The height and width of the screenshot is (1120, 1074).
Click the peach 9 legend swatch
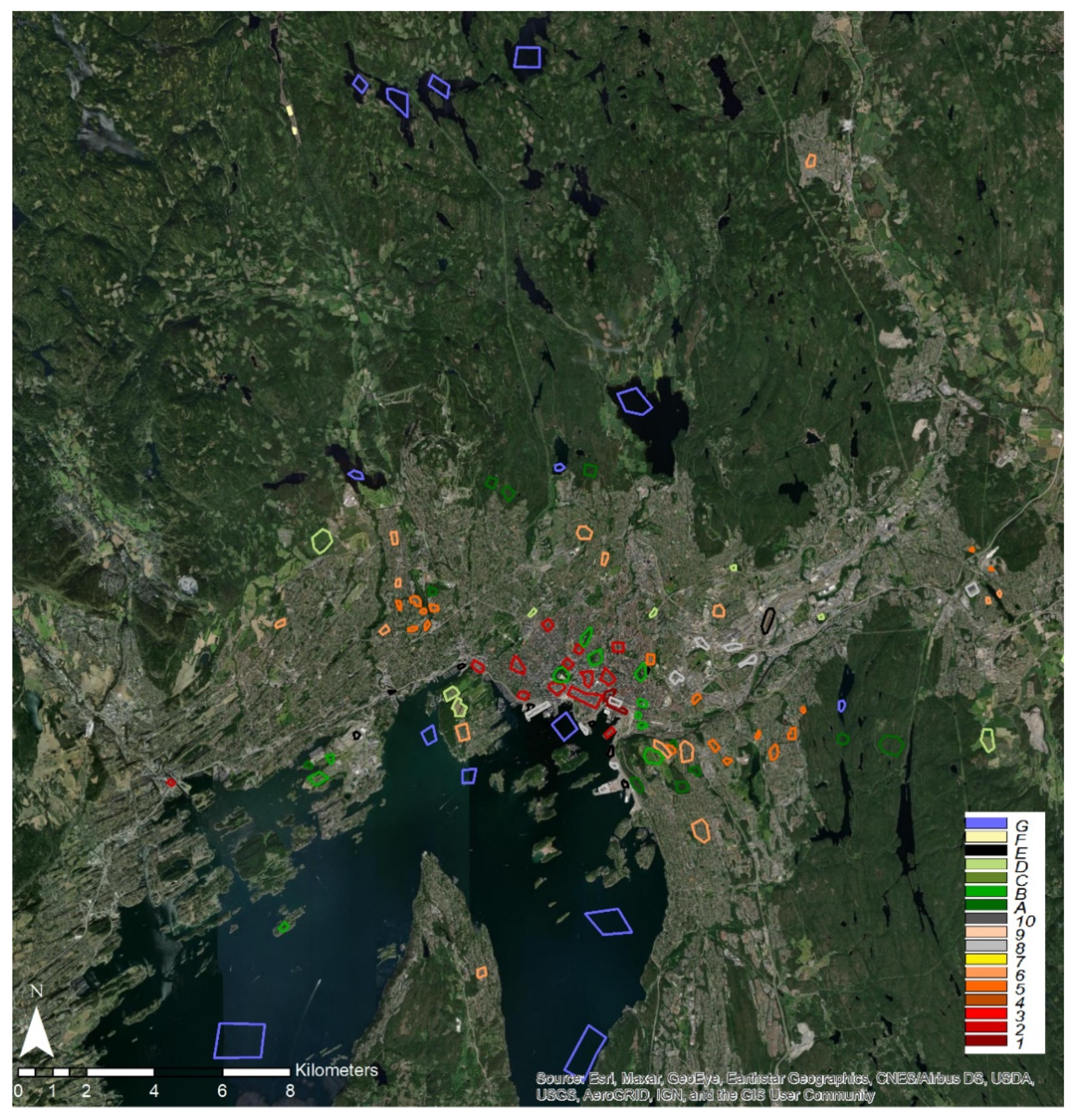click(986, 932)
